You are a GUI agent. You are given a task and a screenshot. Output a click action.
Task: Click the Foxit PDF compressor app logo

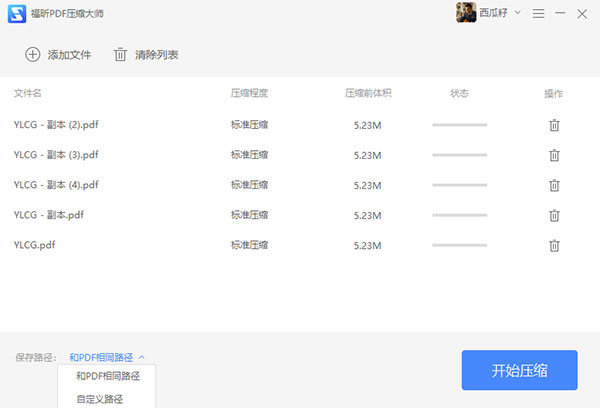(x=14, y=14)
